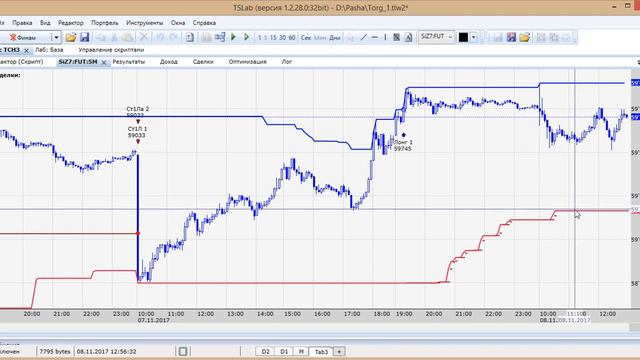Click the Ст1Л 1 59033 marker label
640x360 pixels.
tap(137, 132)
